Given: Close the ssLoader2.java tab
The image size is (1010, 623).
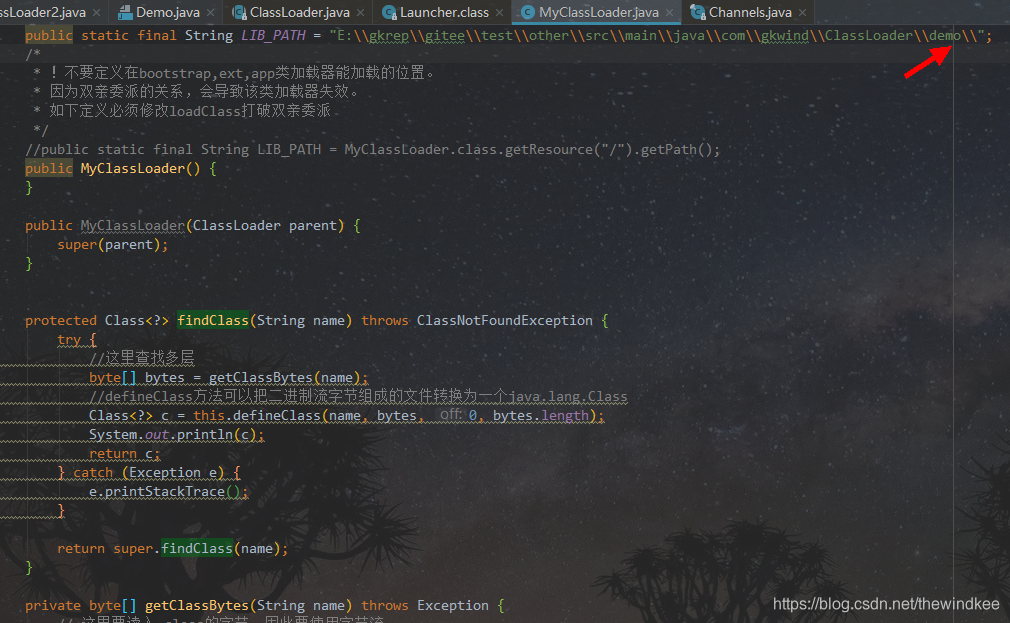Looking at the screenshot, I should [96, 12].
